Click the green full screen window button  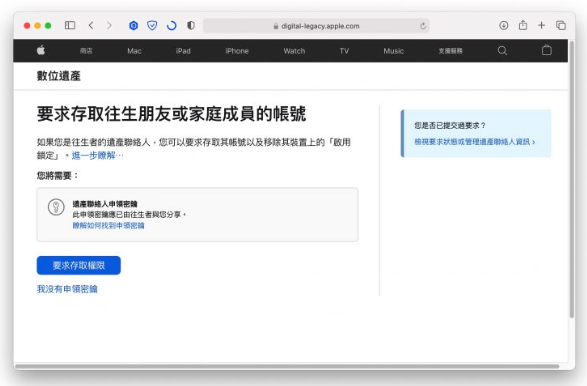click(48, 25)
